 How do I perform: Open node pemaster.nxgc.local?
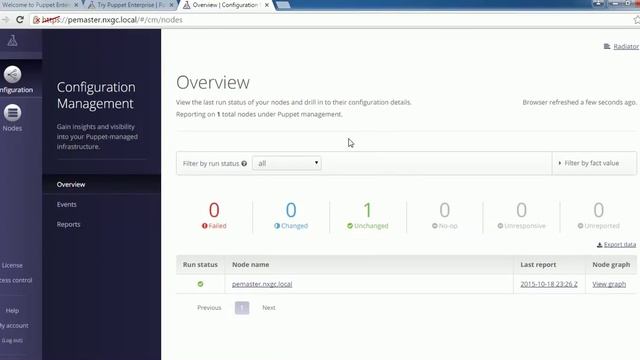(x=262, y=284)
